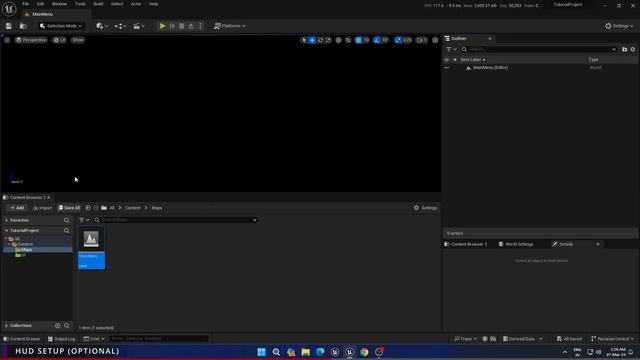Open the quick add actor dropdown
Viewport: 640px width, 360px height.
102,26
